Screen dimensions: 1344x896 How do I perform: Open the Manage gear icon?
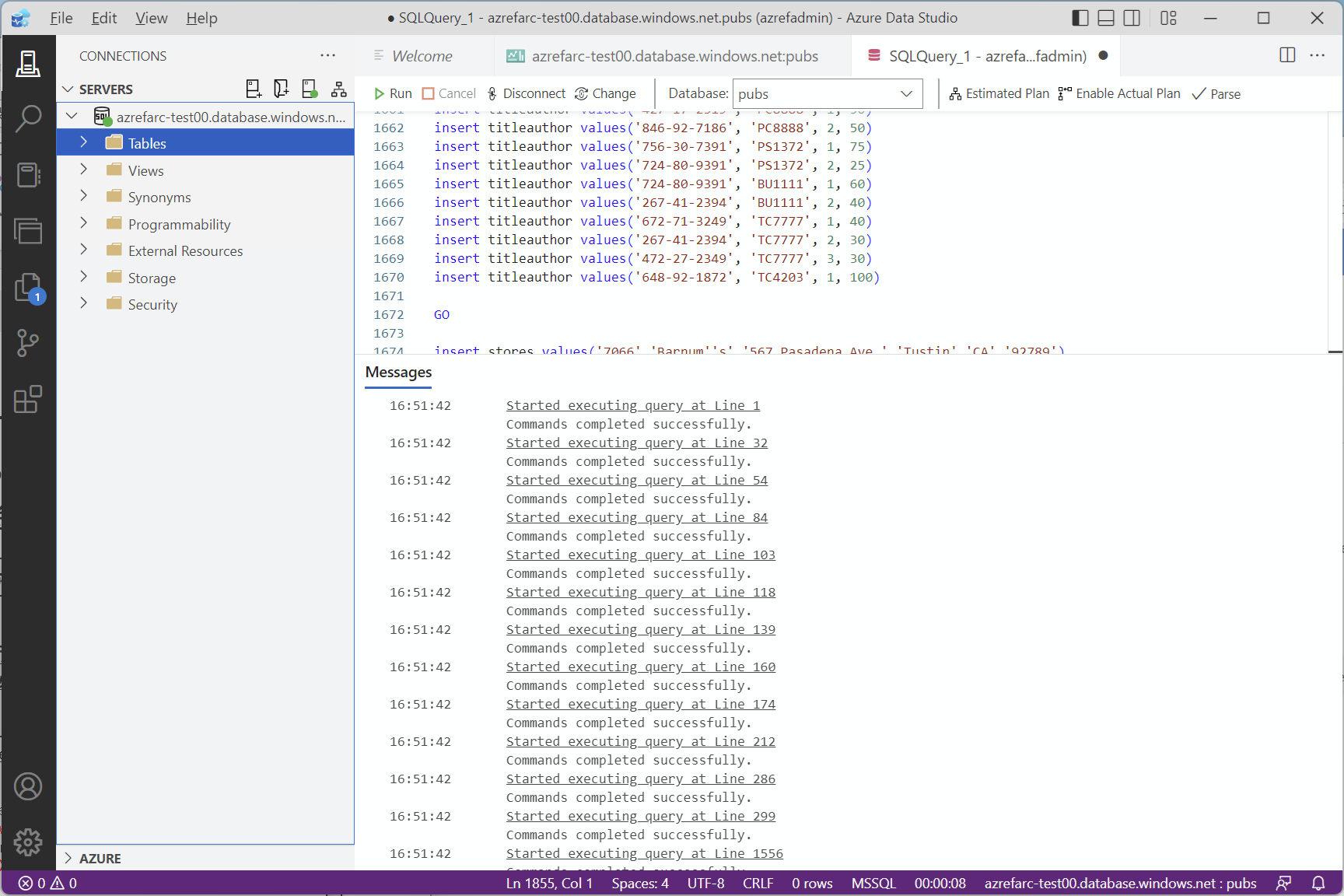pyautogui.click(x=28, y=842)
